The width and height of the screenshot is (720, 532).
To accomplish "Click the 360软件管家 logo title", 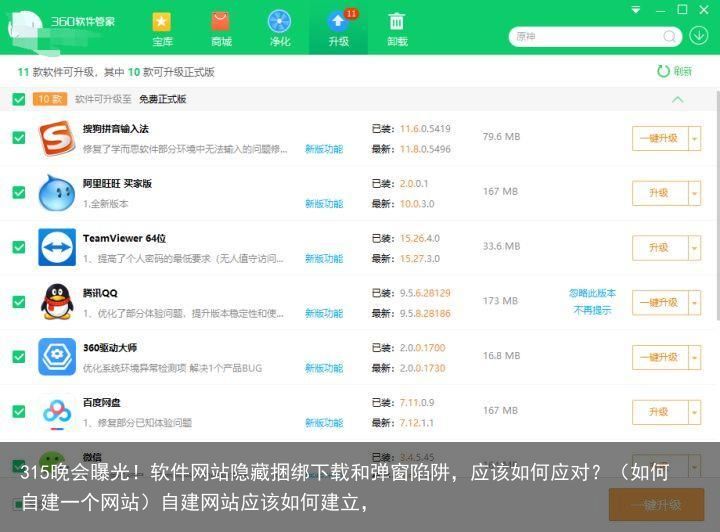I will (x=83, y=21).
